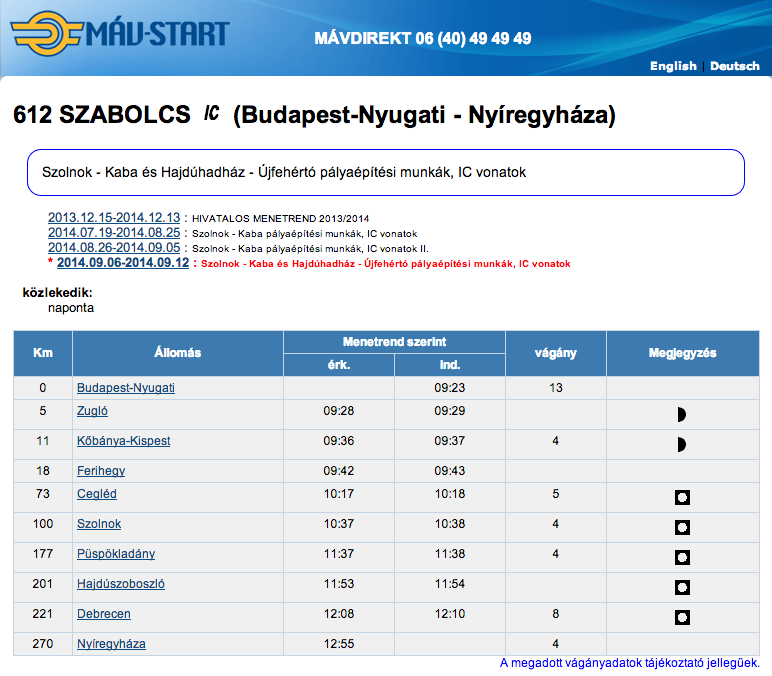Click the half-circle icon in Kőbánya-Kispest row
Screen dimensions: 772x676
pos(682,445)
